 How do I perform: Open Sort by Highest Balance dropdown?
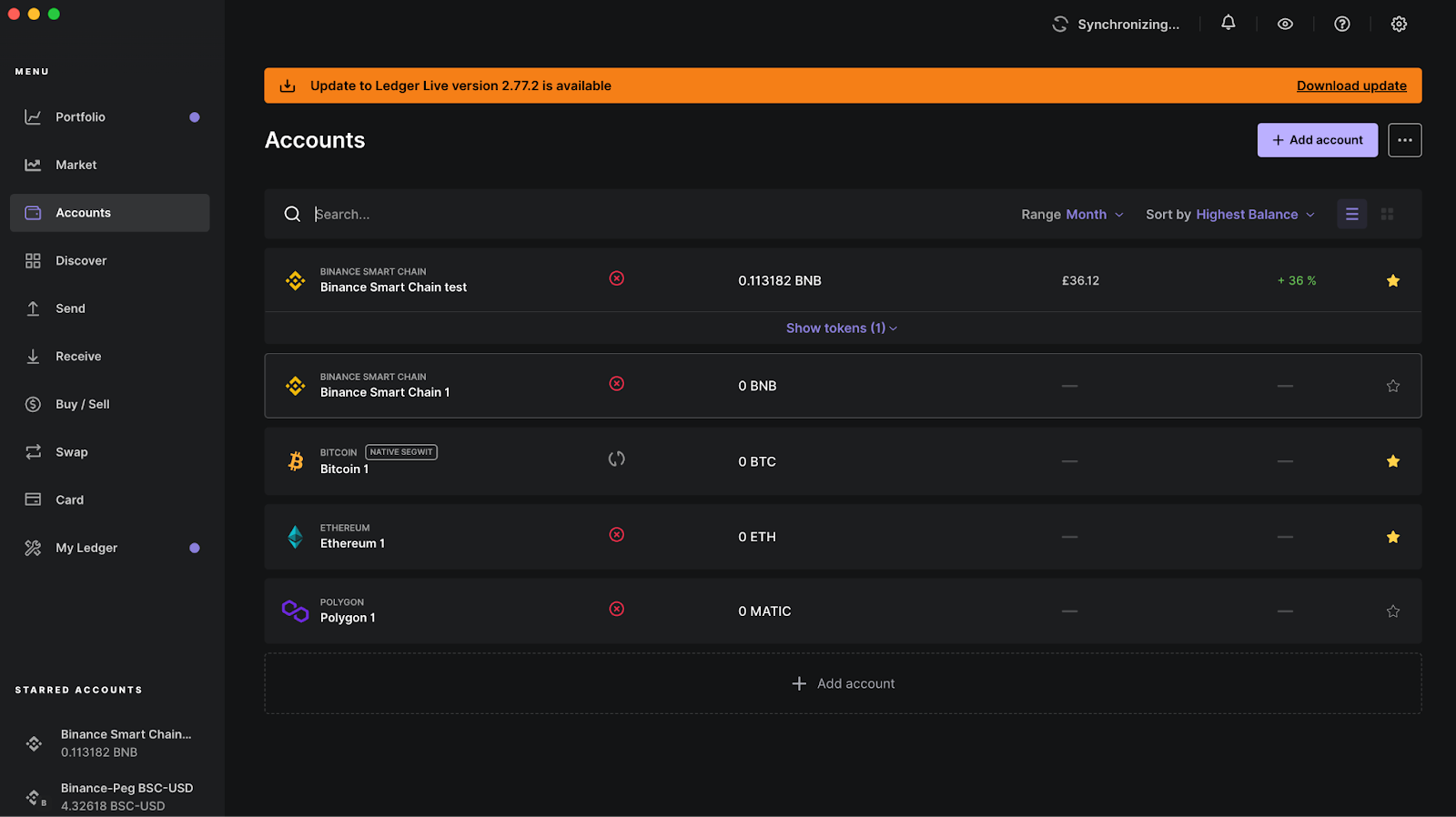[x=1230, y=215]
